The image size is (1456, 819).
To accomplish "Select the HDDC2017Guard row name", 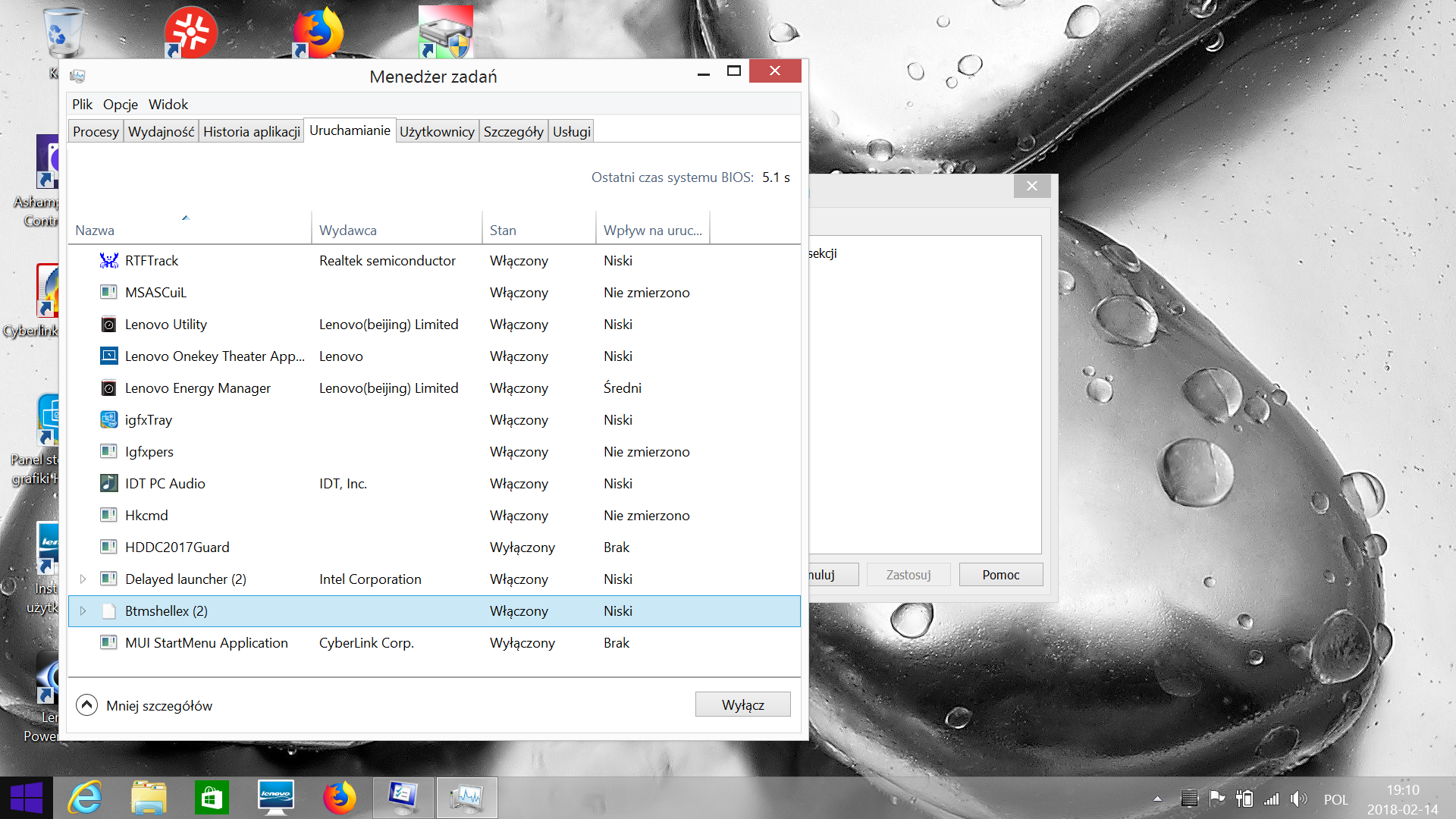I will pos(177,547).
